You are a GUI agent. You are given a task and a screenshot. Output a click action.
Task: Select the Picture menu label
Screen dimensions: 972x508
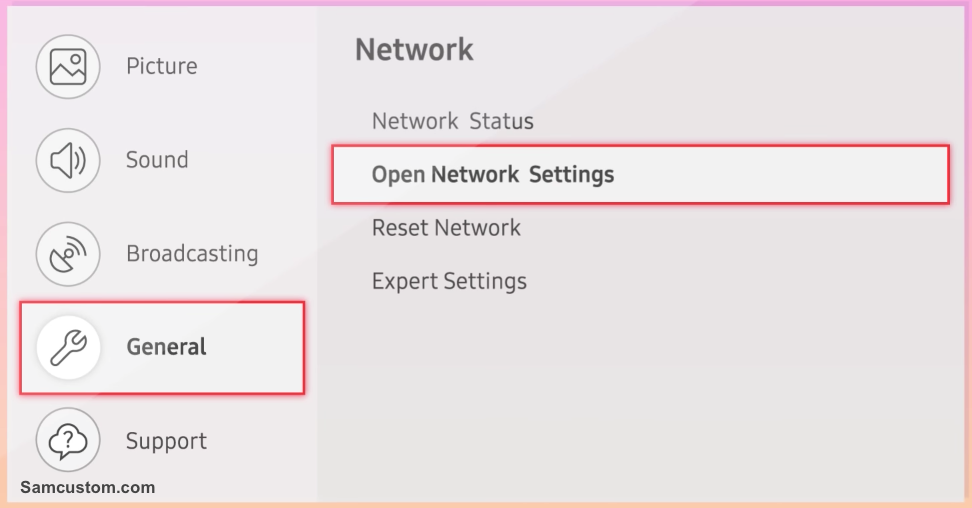click(162, 66)
